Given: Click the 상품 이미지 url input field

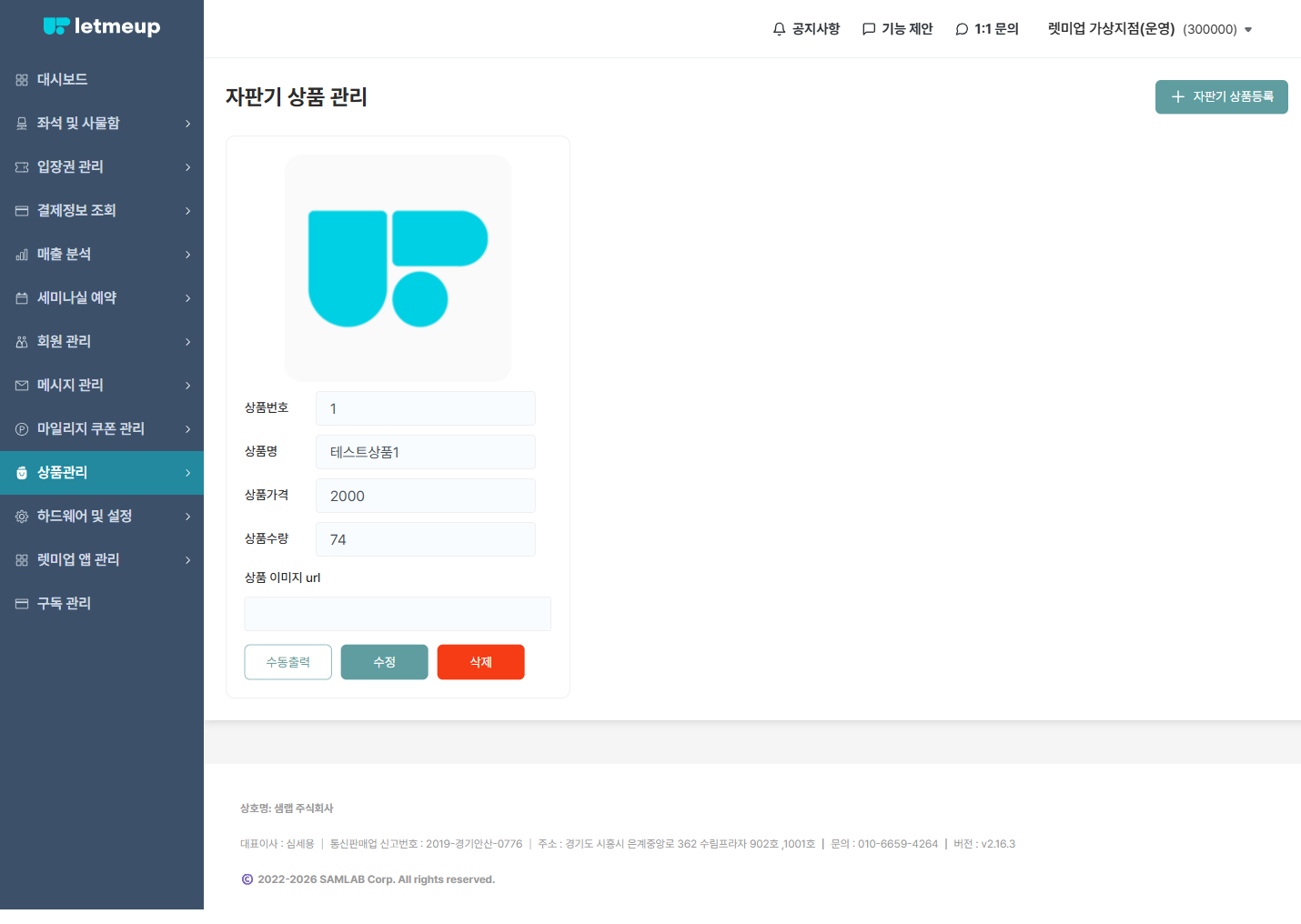Looking at the screenshot, I should (398, 614).
